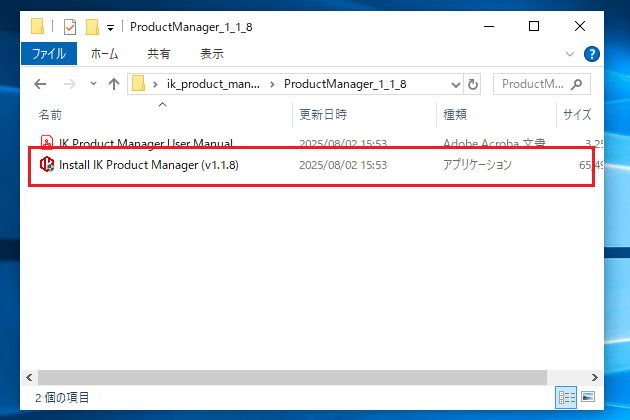The image size is (630, 420).
Task: Click the horizontal scrollbar right arrow
Action: click(595, 377)
